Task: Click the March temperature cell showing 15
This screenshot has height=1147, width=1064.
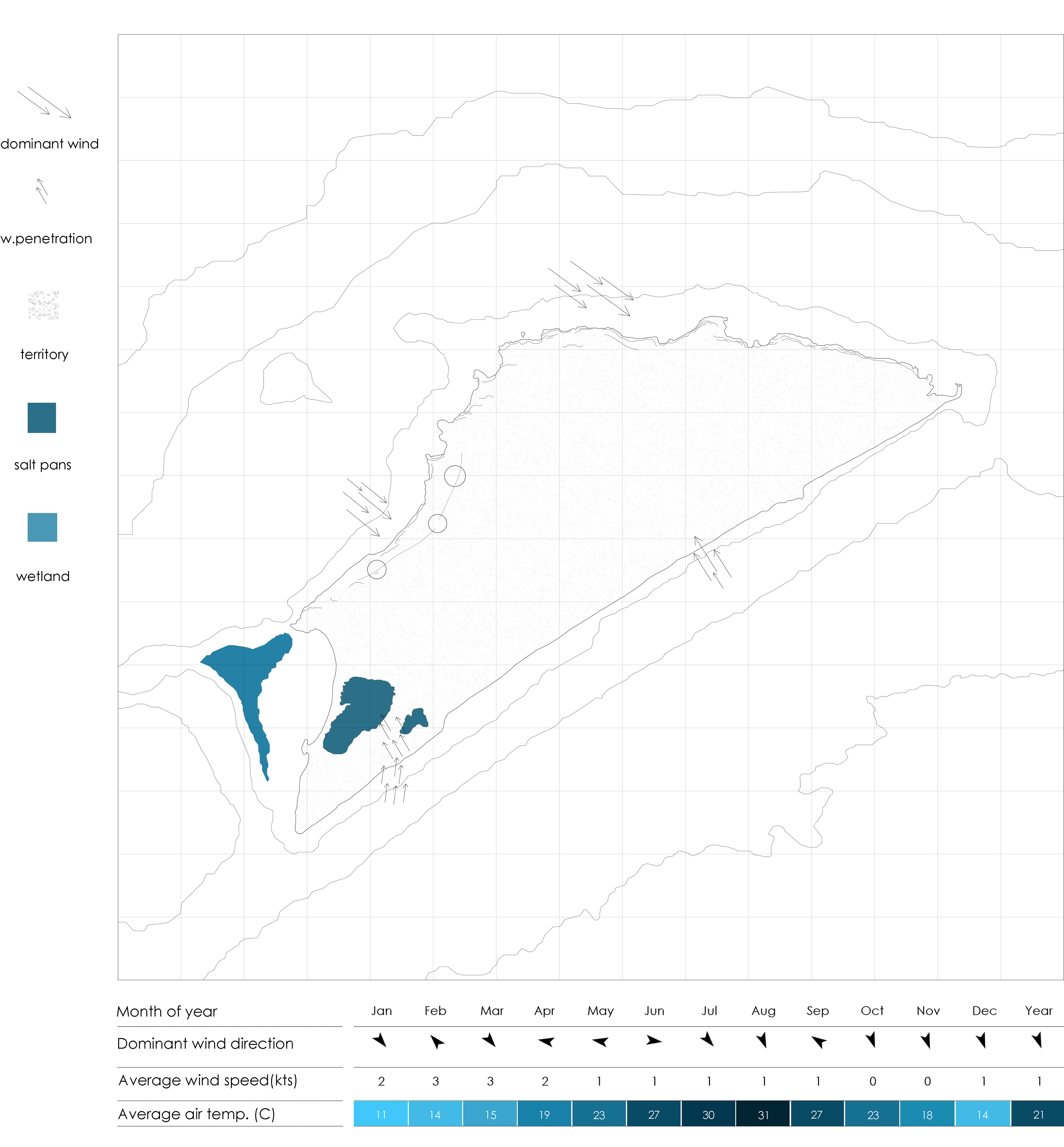Action: point(490,1114)
